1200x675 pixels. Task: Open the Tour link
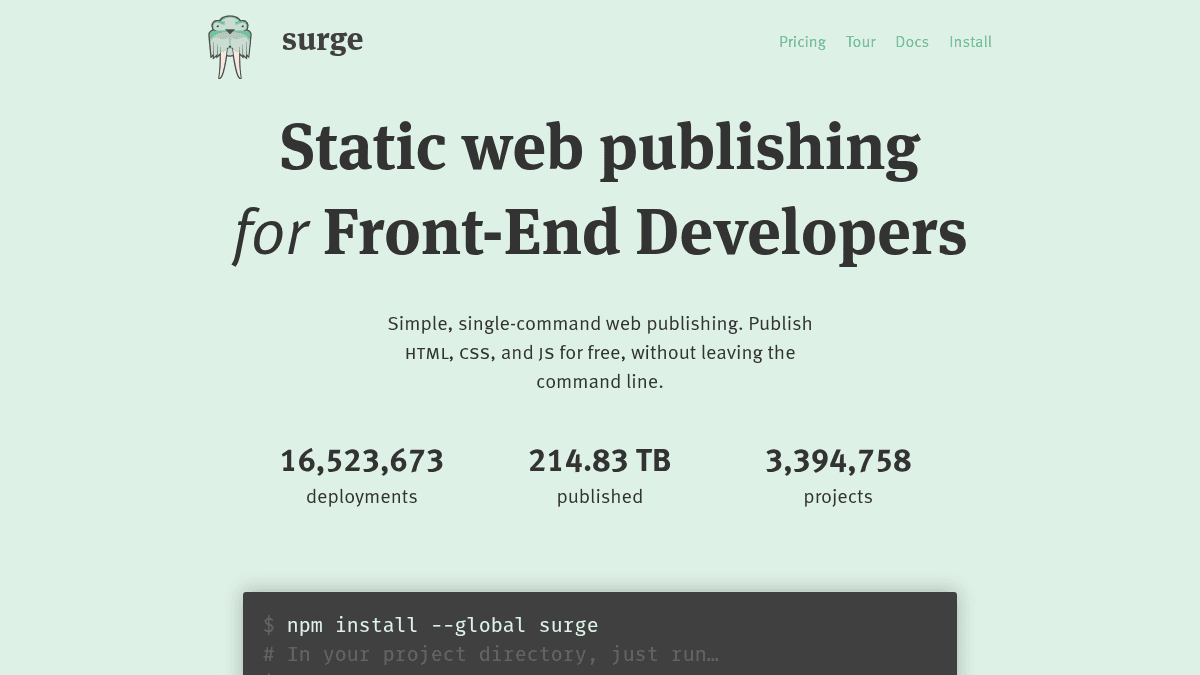click(x=860, y=42)
